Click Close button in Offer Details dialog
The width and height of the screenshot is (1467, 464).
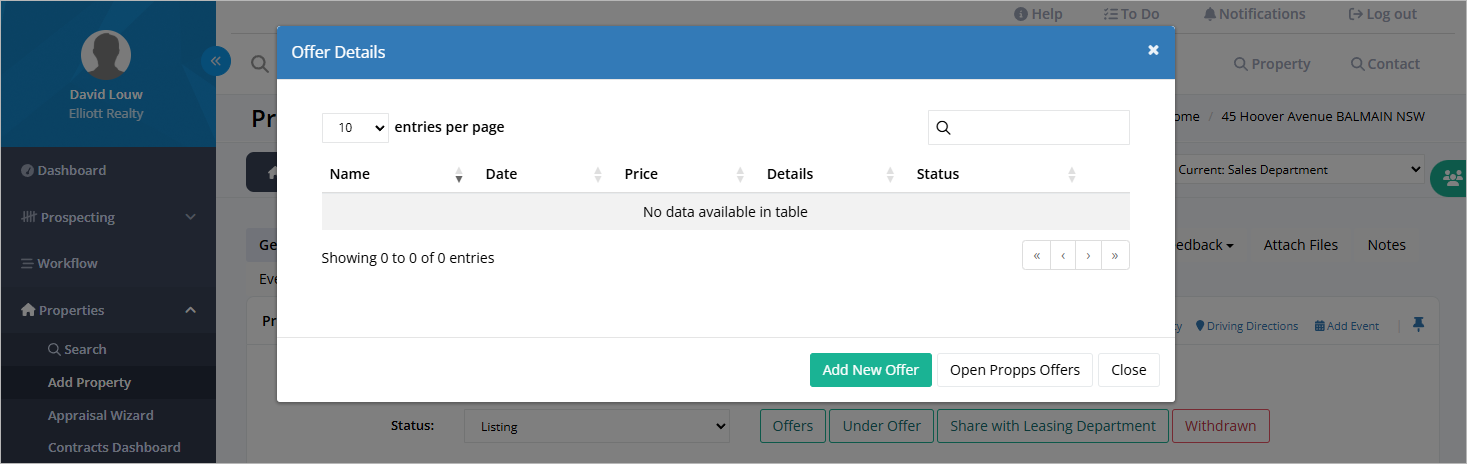1129,370
